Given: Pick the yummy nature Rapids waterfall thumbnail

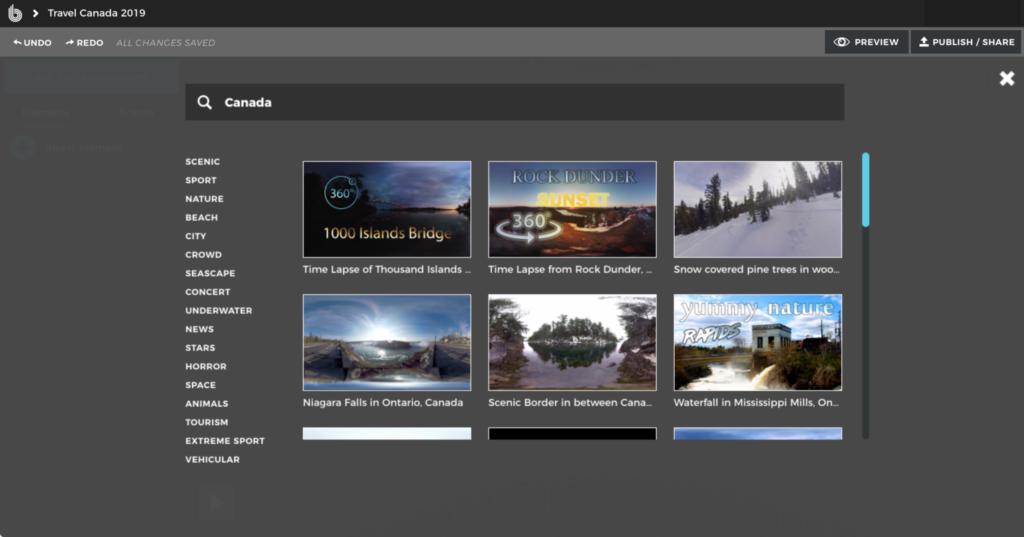Looking at the screenshot, I should [x=757, y=342].
